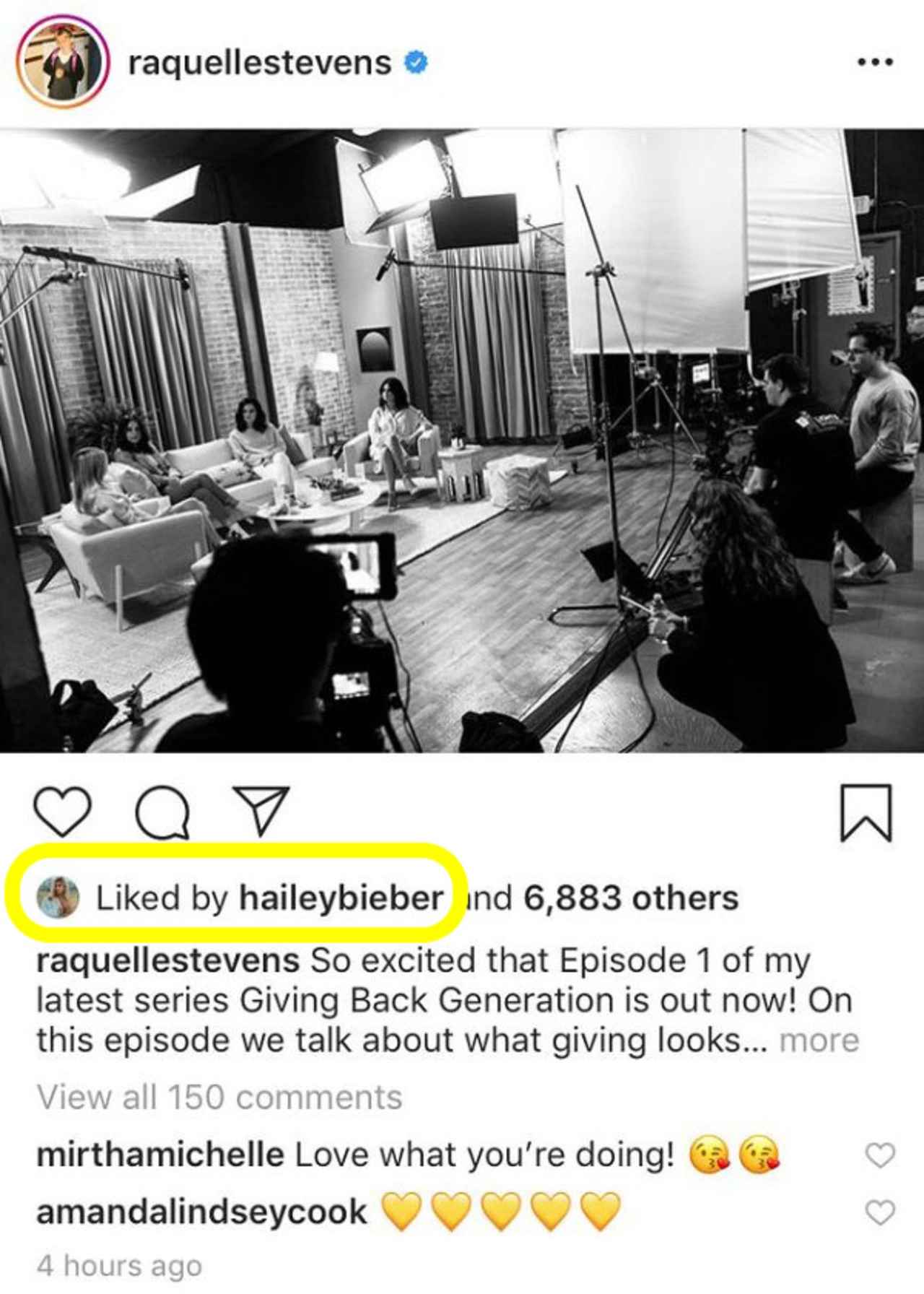Like the post with the heart icon
The height and width of the screenshot is (1294, 924).
click(x=64, y=812)
